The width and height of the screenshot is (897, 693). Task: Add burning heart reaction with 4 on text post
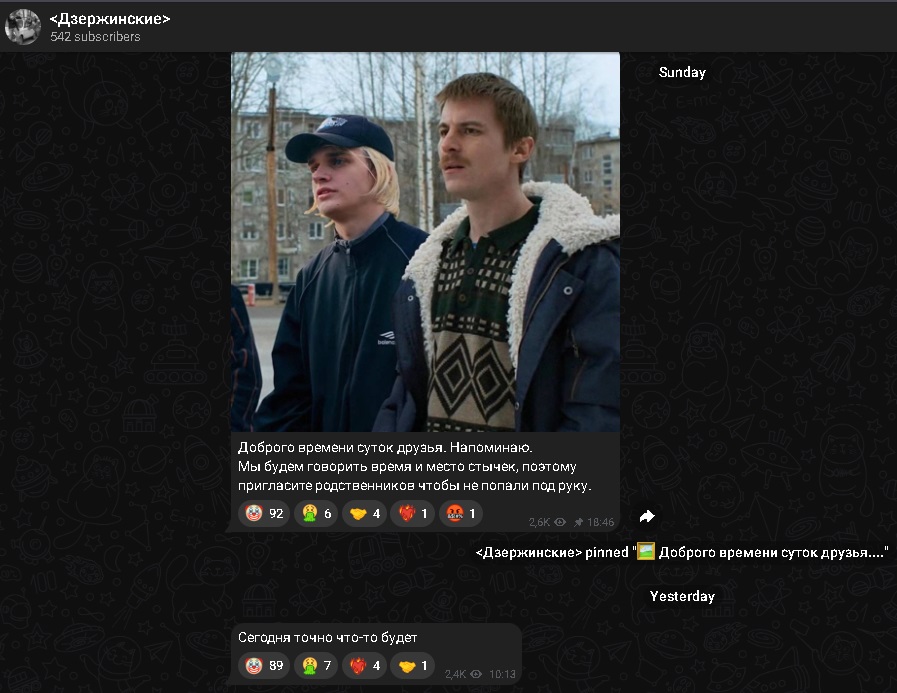[x=364, y=666]
